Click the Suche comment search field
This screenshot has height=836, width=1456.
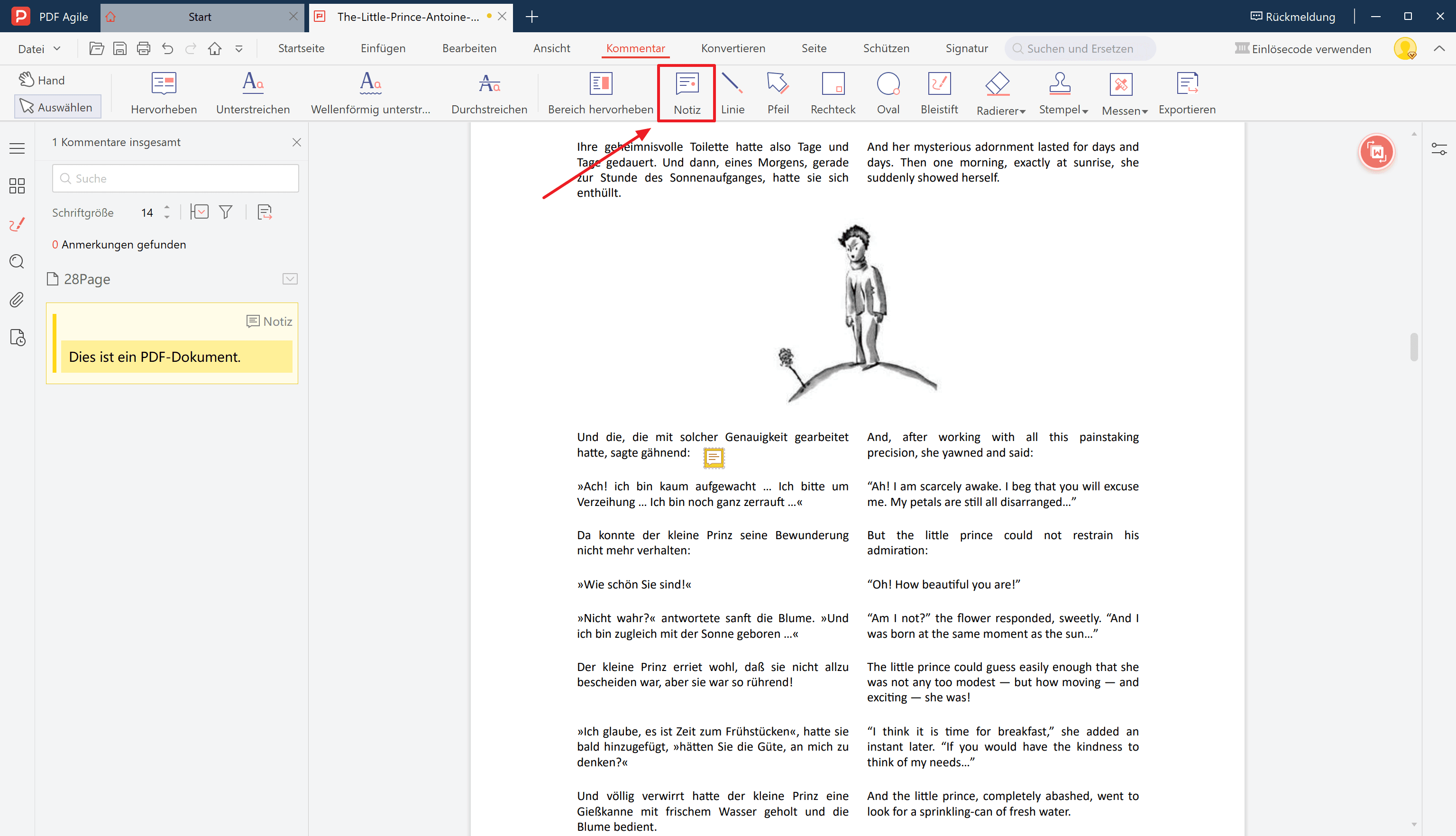click(175, 178)
